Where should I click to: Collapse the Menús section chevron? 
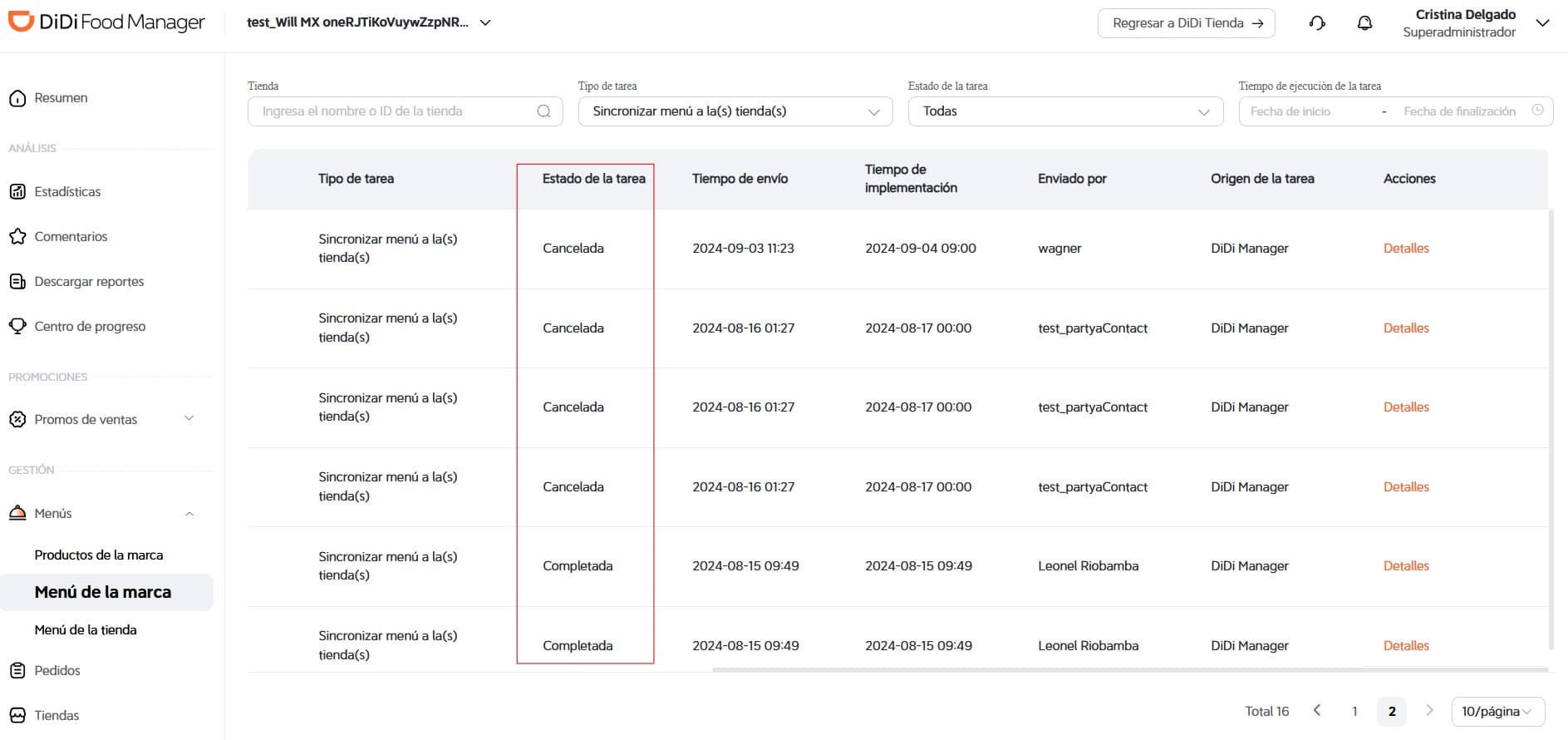pos(189,514)
